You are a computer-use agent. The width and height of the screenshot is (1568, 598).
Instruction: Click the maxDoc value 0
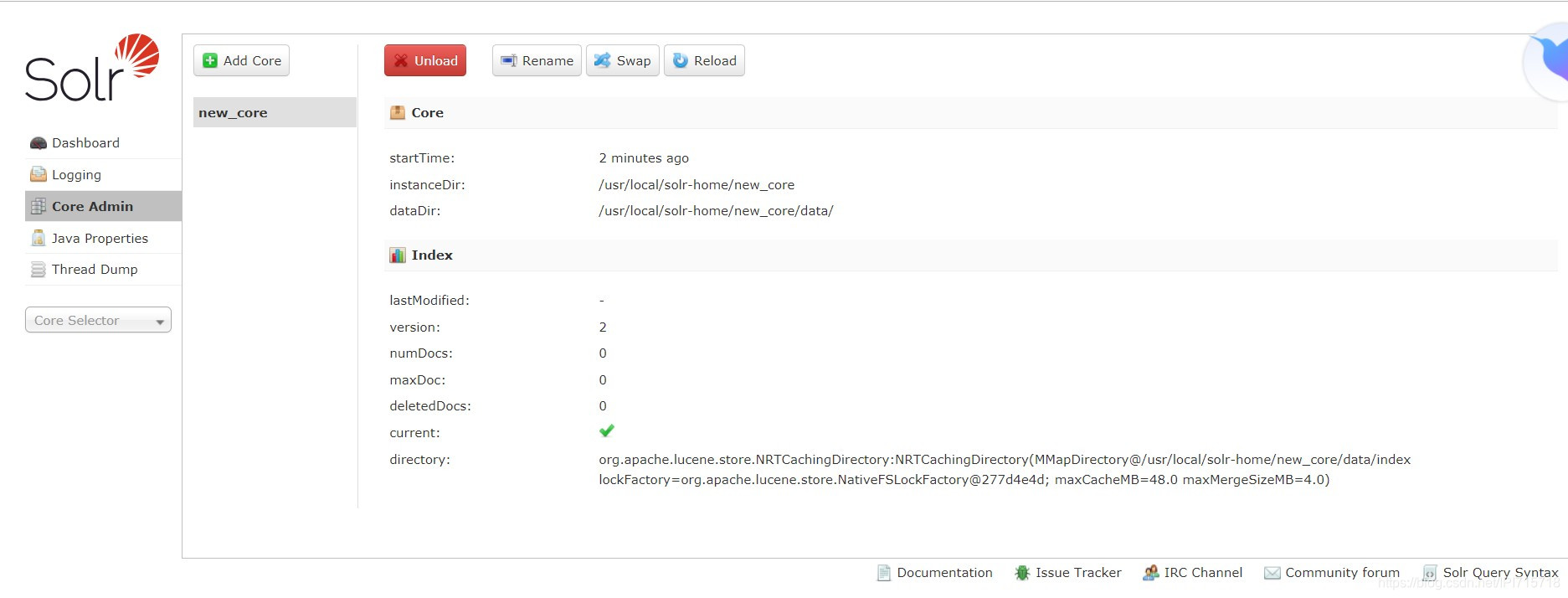[603, 380]
